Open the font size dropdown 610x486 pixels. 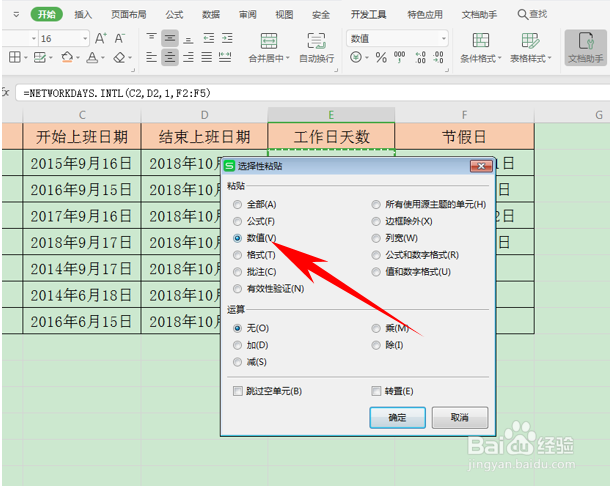point(85,39)
